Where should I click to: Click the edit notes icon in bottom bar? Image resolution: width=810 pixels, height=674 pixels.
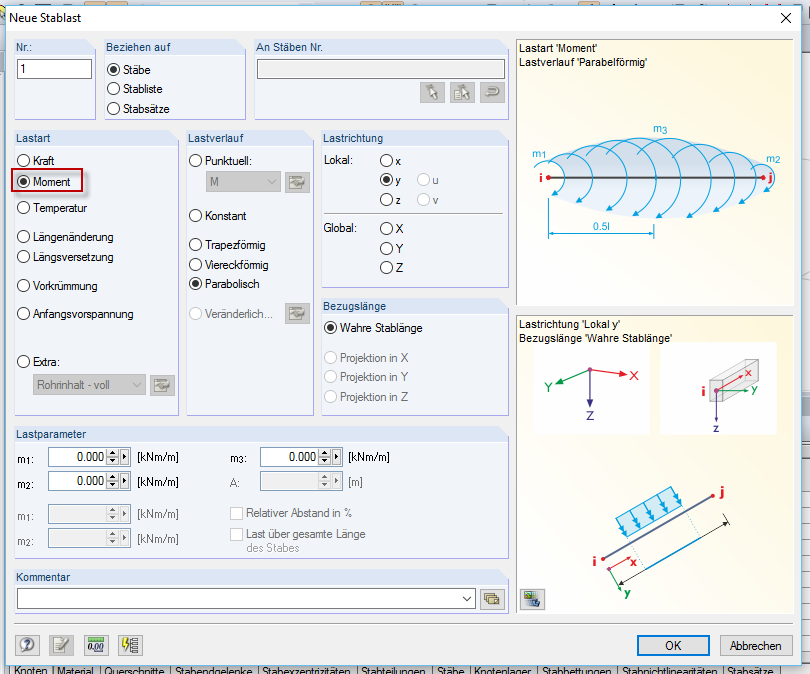61,645
